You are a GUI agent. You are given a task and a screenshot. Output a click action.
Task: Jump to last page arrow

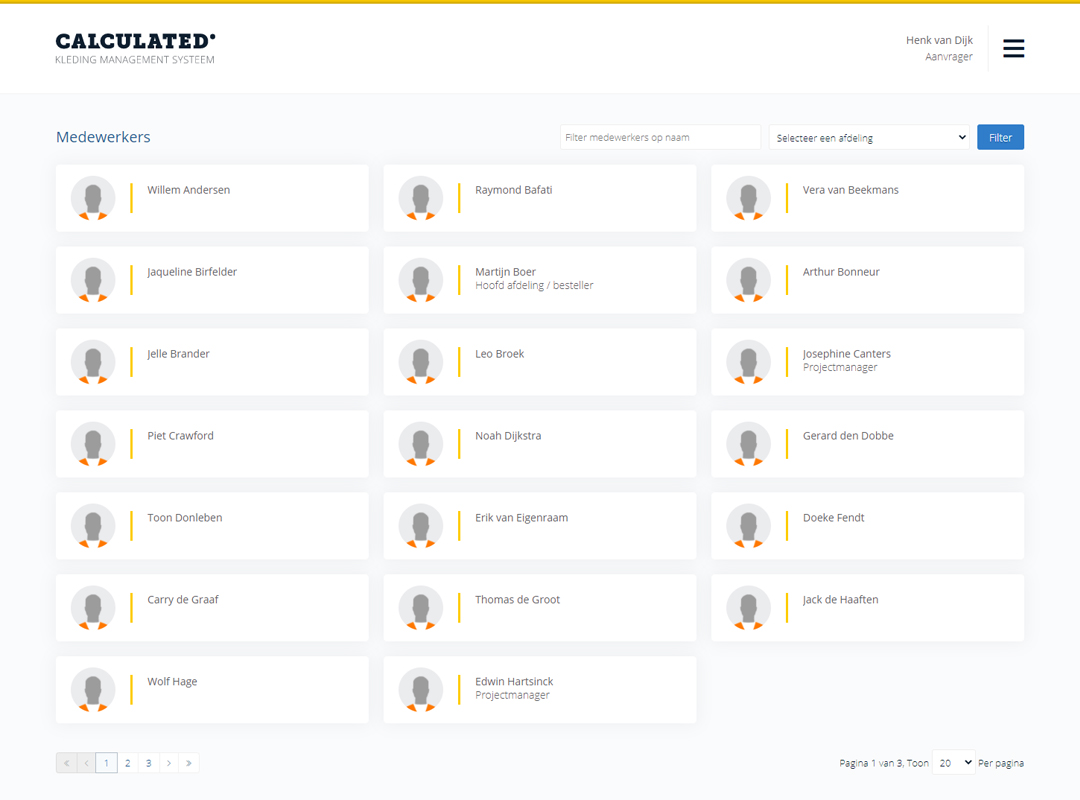189,763
